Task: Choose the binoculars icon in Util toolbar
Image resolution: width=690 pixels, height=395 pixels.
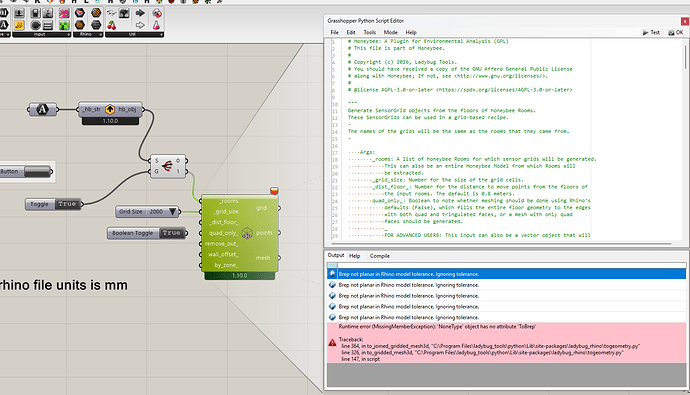Action: (x=112, y=13)
